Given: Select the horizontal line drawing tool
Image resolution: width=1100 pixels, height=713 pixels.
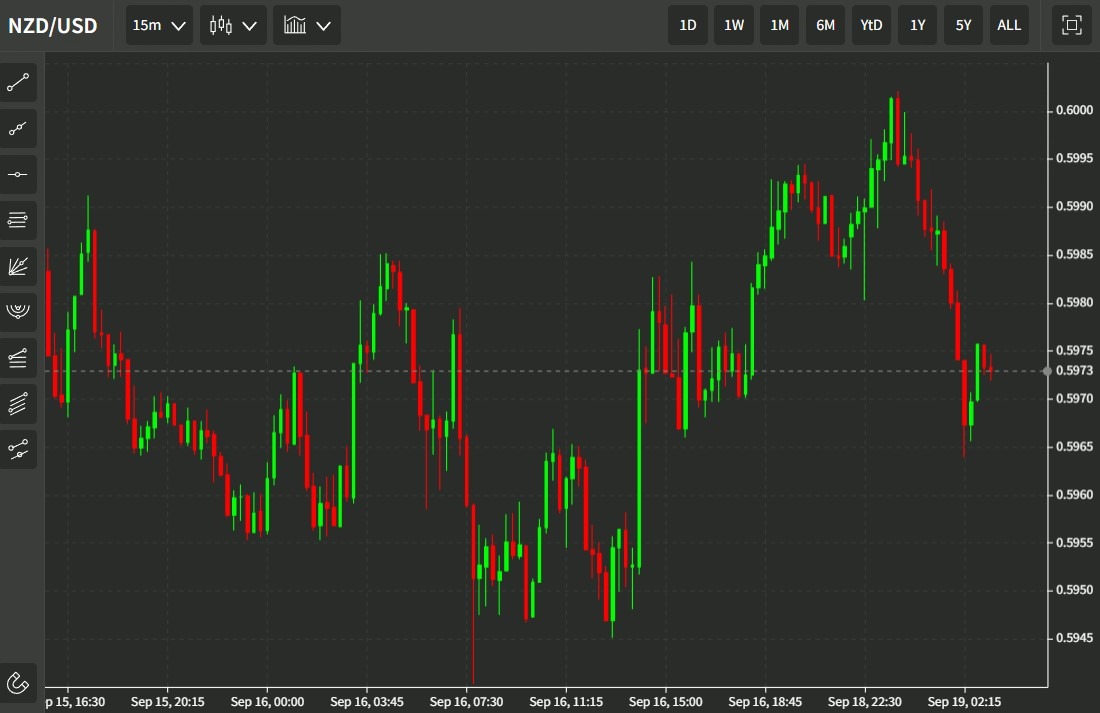Looking at the screenshot, I should click(x=18, y=175).
